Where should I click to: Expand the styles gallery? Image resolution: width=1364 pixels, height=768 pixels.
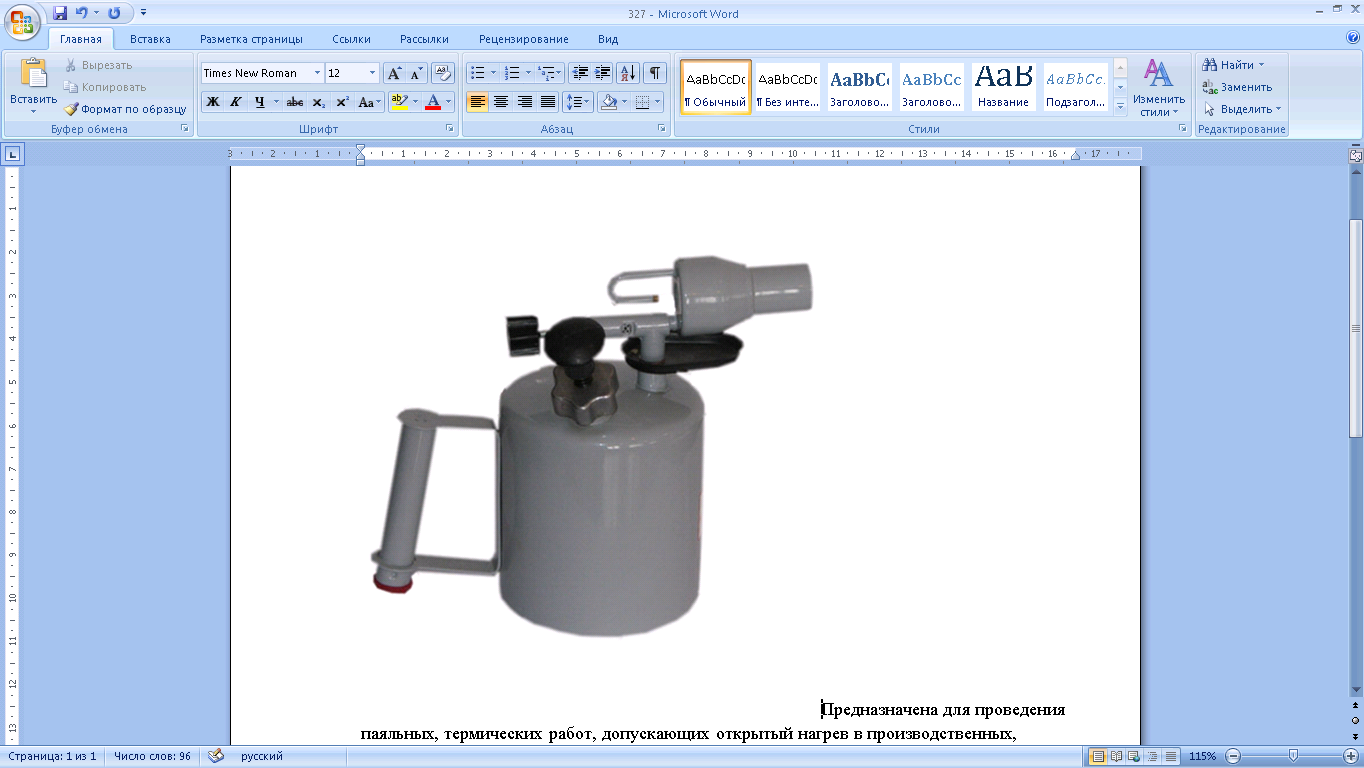pos(1120,106)
